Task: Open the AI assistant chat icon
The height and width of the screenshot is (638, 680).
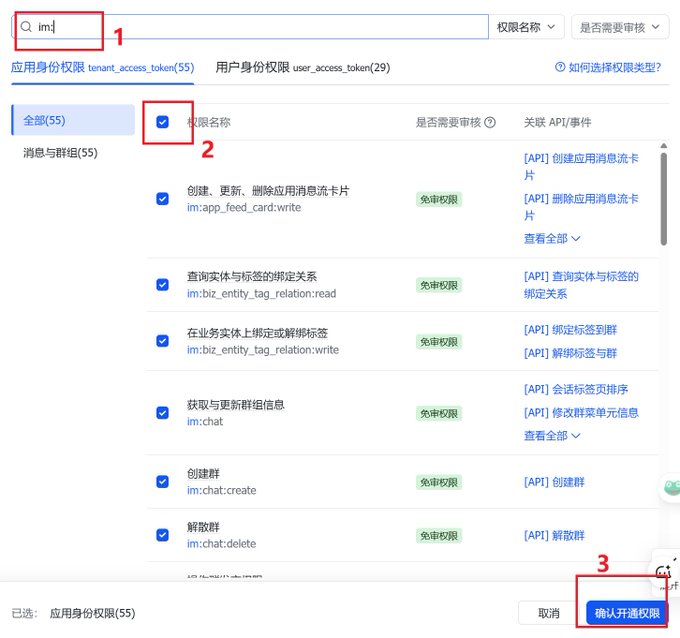Action: (664, 573)
